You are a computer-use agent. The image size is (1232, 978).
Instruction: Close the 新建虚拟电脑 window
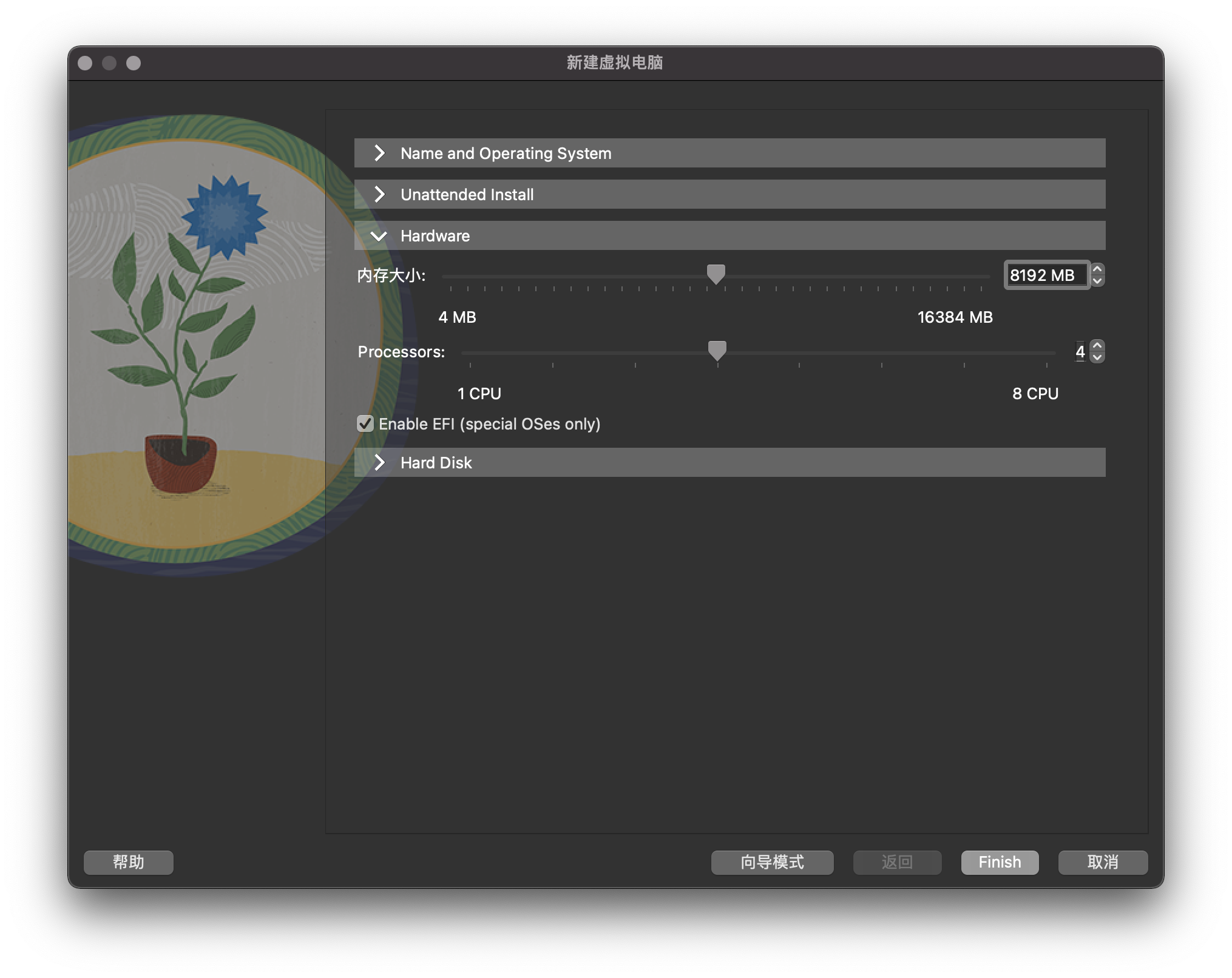[85, 63]
